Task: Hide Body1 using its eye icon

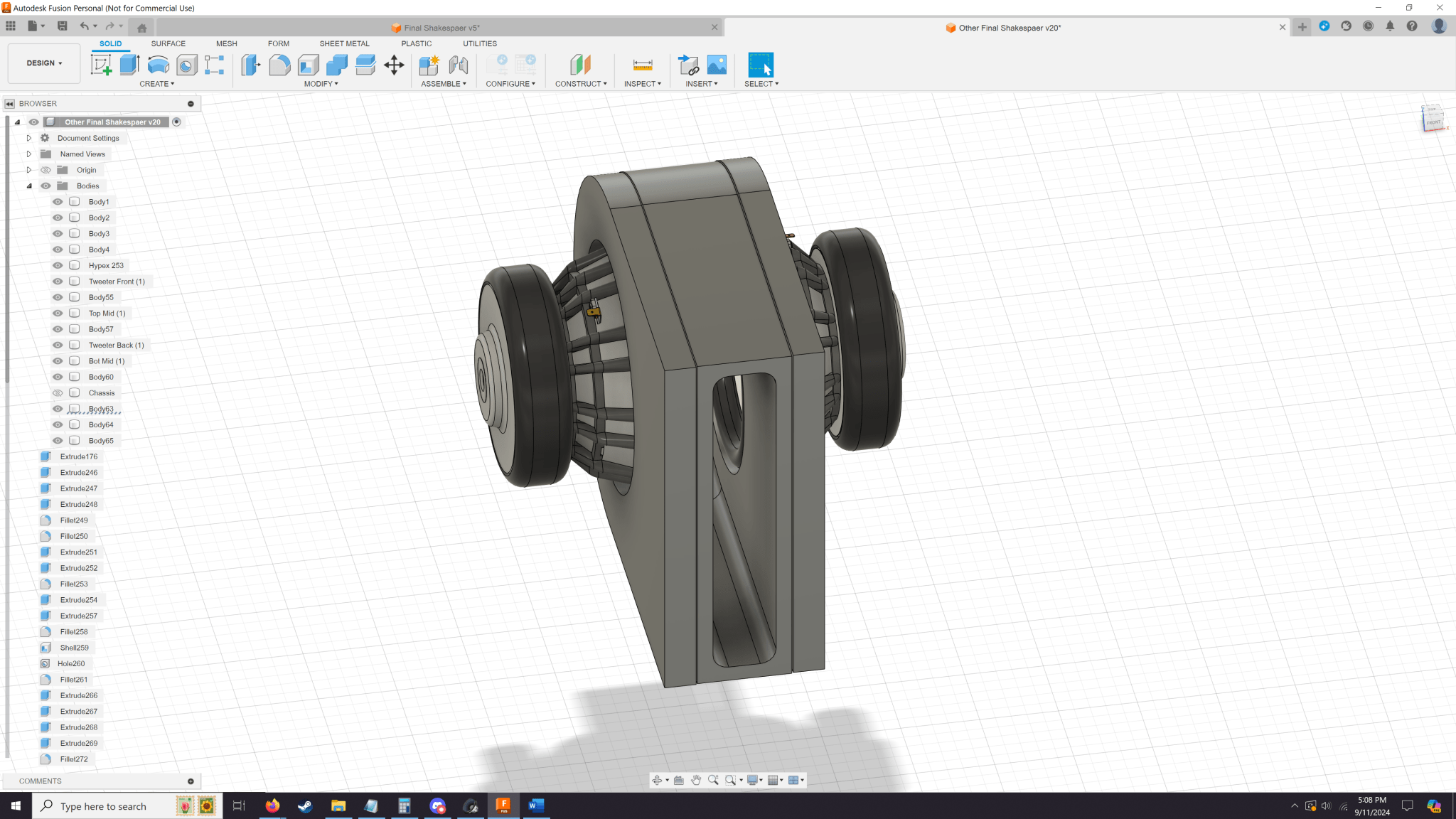Action: pyautogui.click(x=58, y=202)
